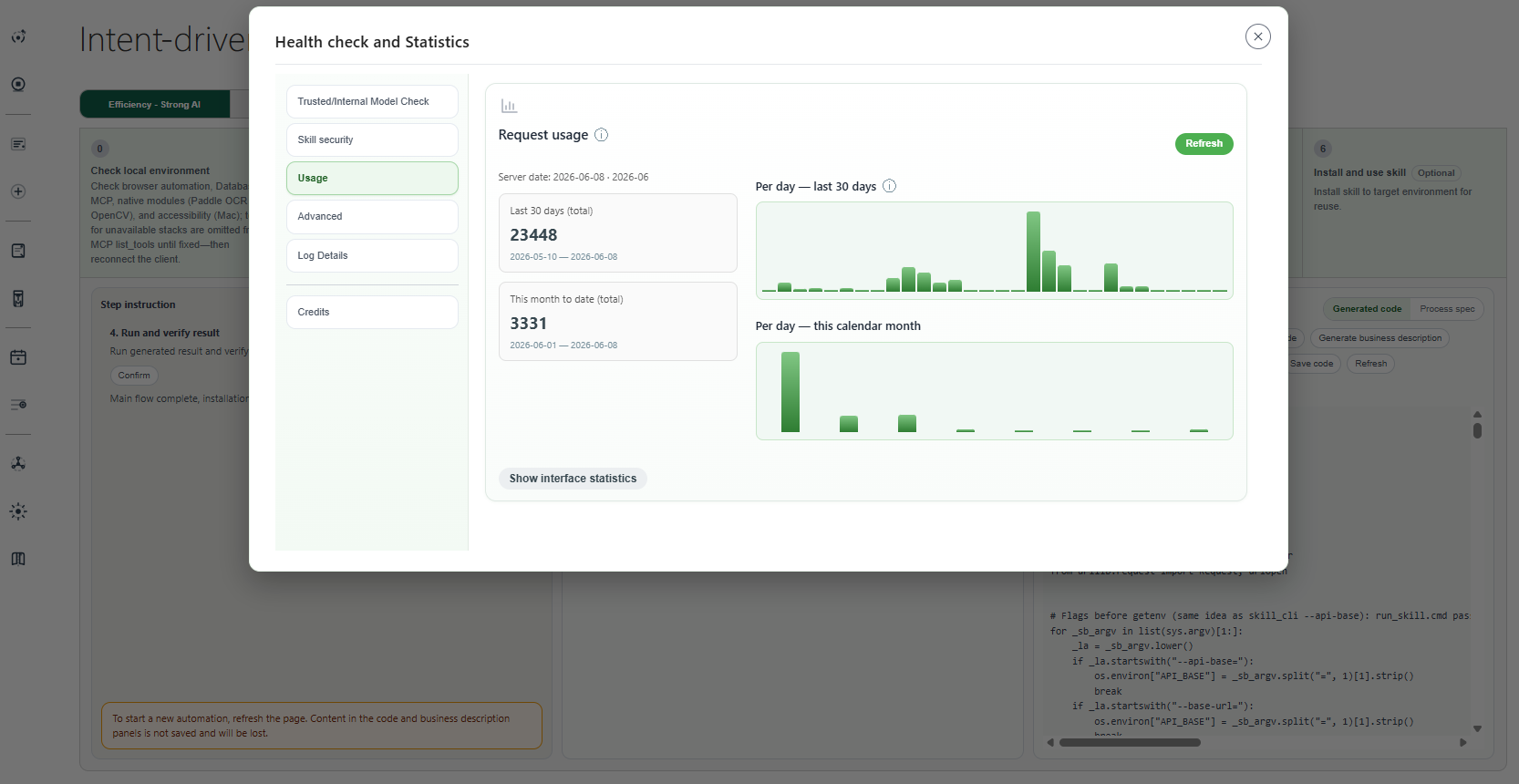Click the Last 30 days total card
The width and height of the screenshot is (1519, 784).
[617, 232]
